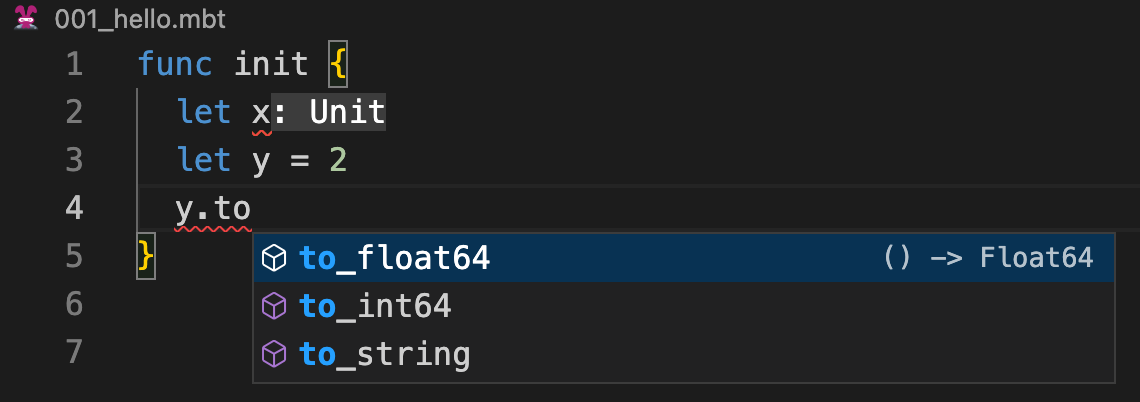Screen dimensions: 1140x402
Task: Click line number 4 in the gutter
Action: coord(73,209)
